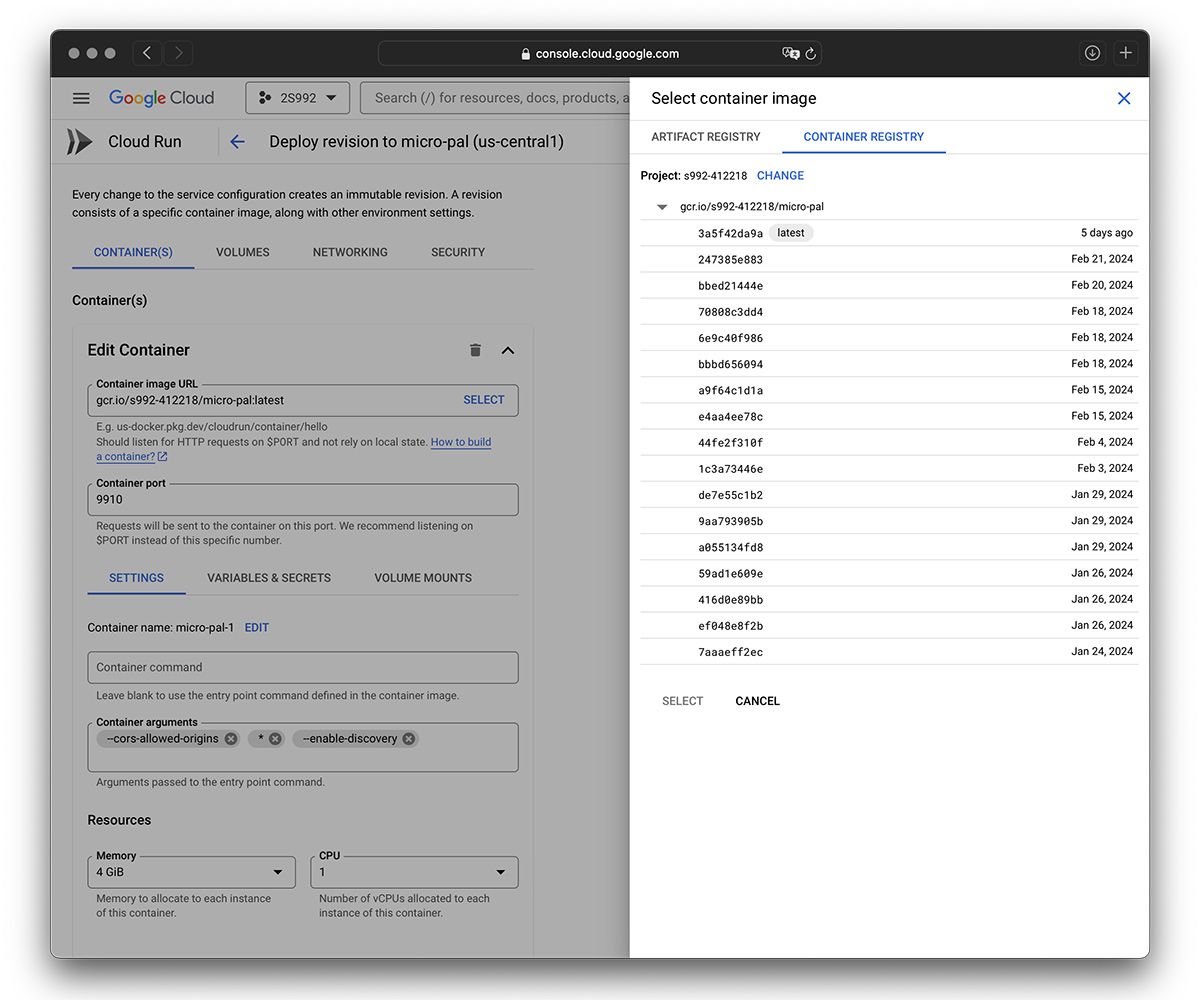Click CHANGE next to Project s992-412218

click(780, 175)
